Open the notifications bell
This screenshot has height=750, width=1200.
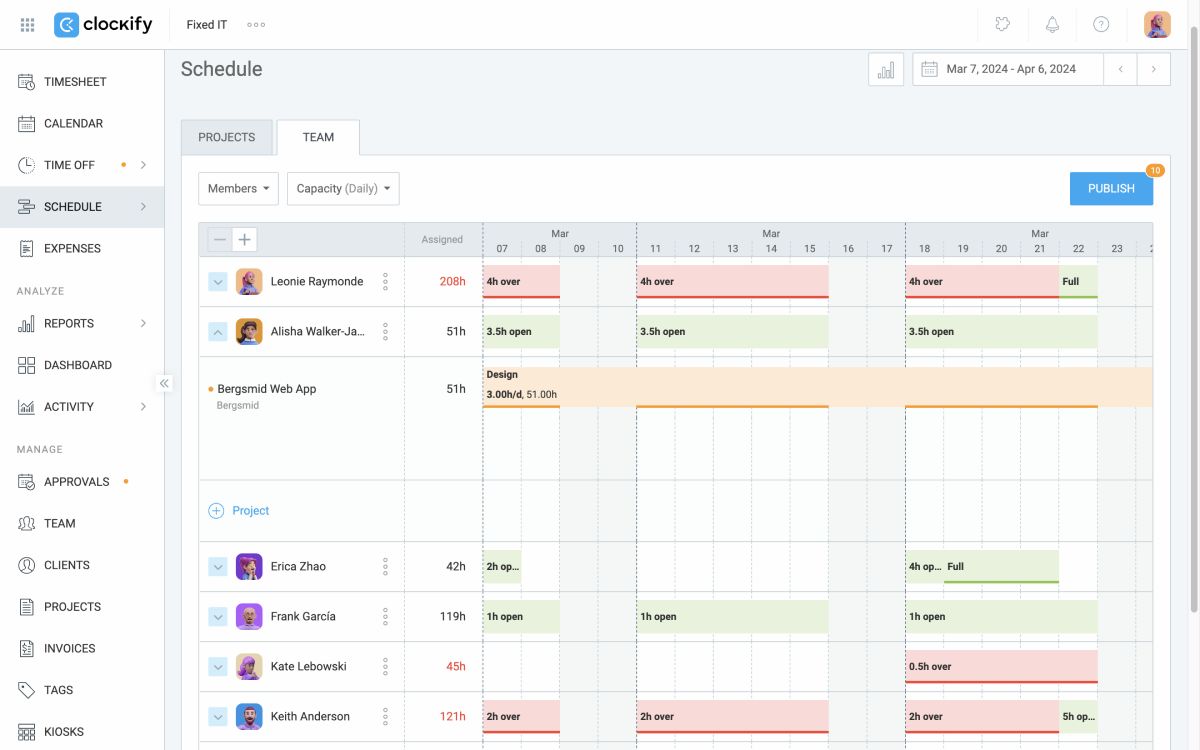1052,24
